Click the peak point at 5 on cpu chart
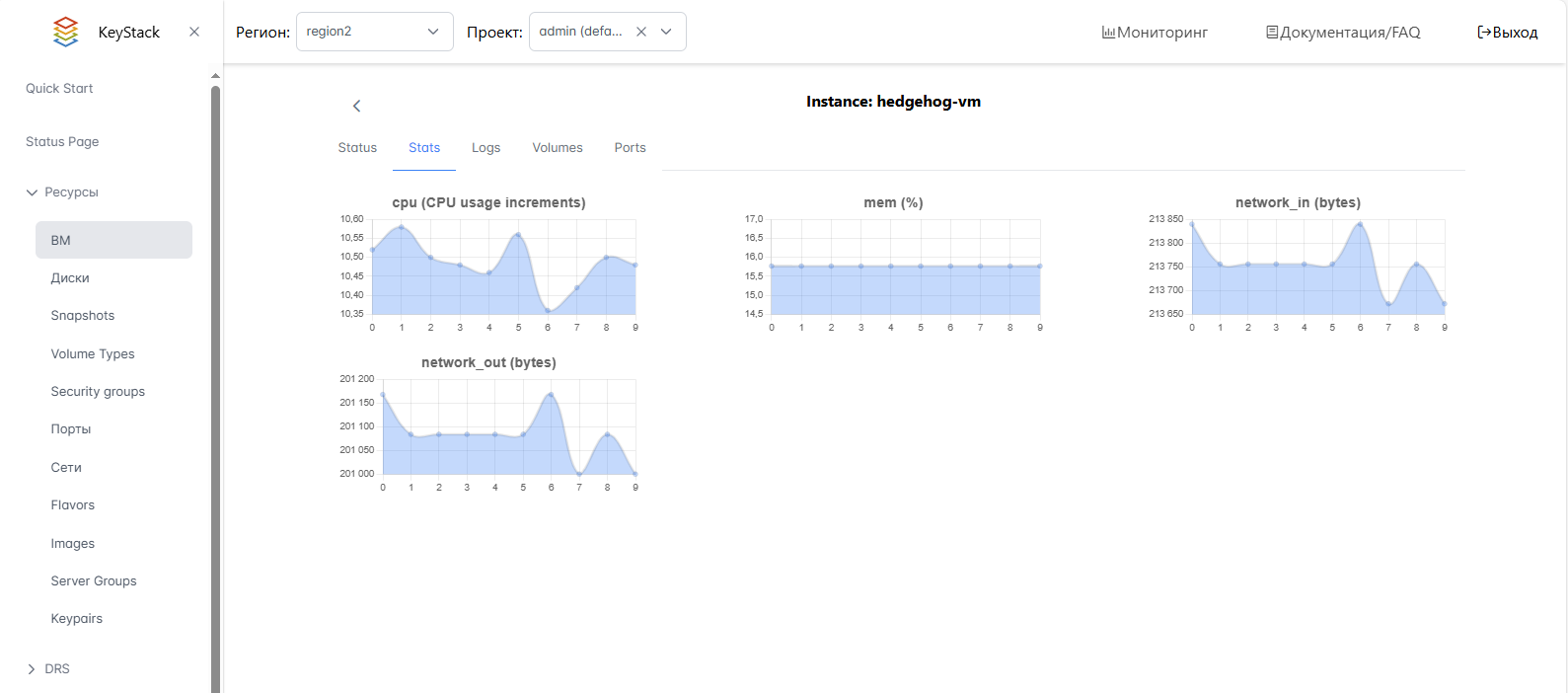Viewport: 1568px width, 693px height. pyautogui.click(x=518, y=235)
